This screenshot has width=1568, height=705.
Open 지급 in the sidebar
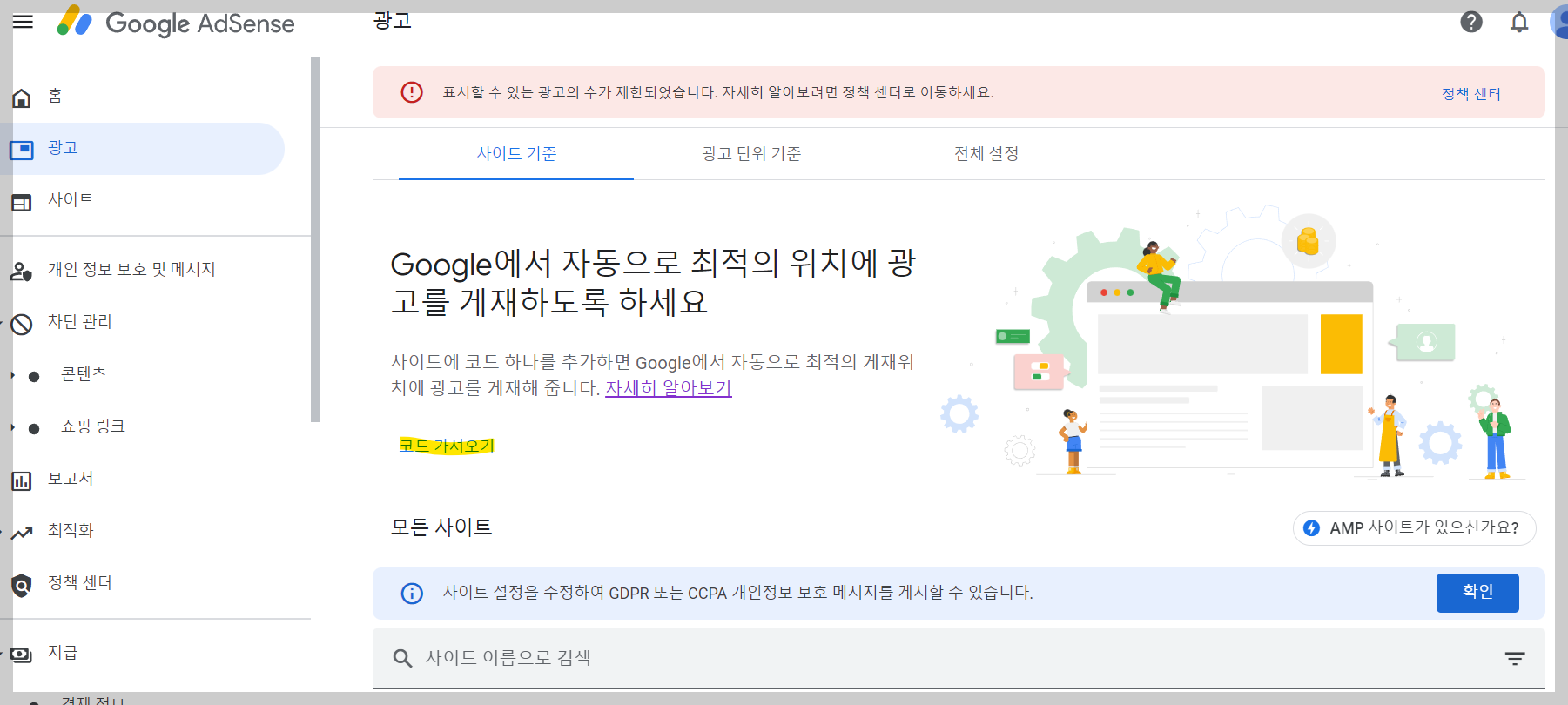[x=63, y=653]
